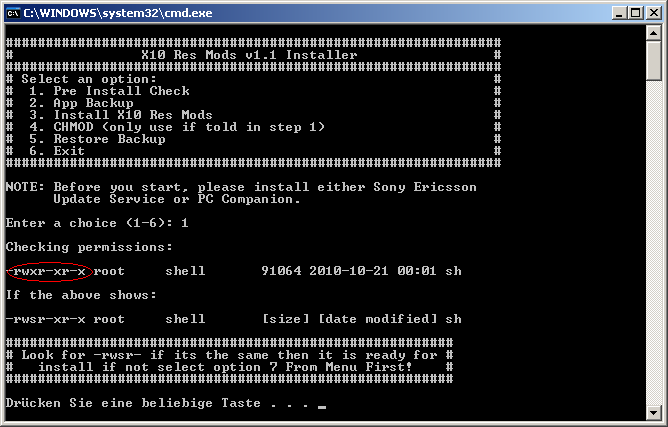Open the cmd.exe system menu icon

pyautogui.click(x=13, y=13)
